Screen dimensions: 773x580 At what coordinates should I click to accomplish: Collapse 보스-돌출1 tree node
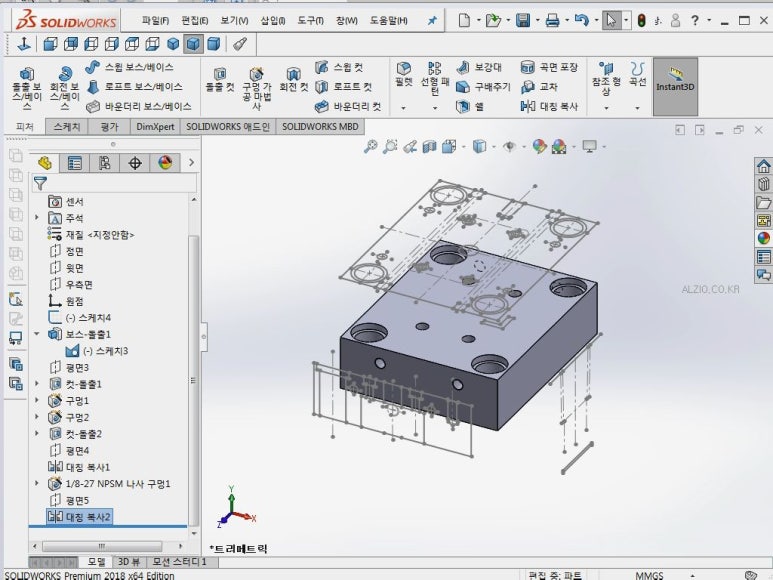pyautogui.click(x=37, y=334)
